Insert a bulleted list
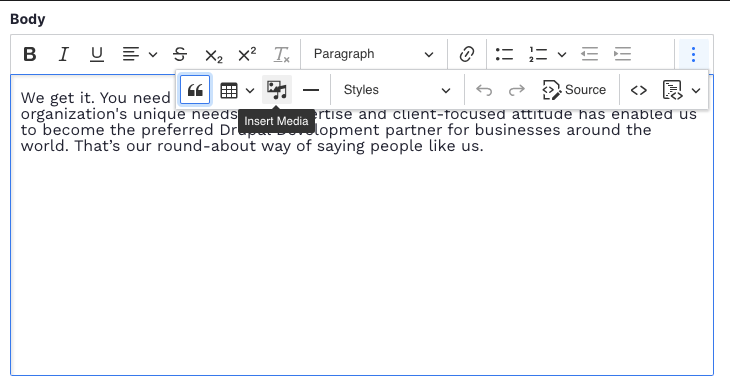The width and height of the screenshot is (730, 384). 504,54
